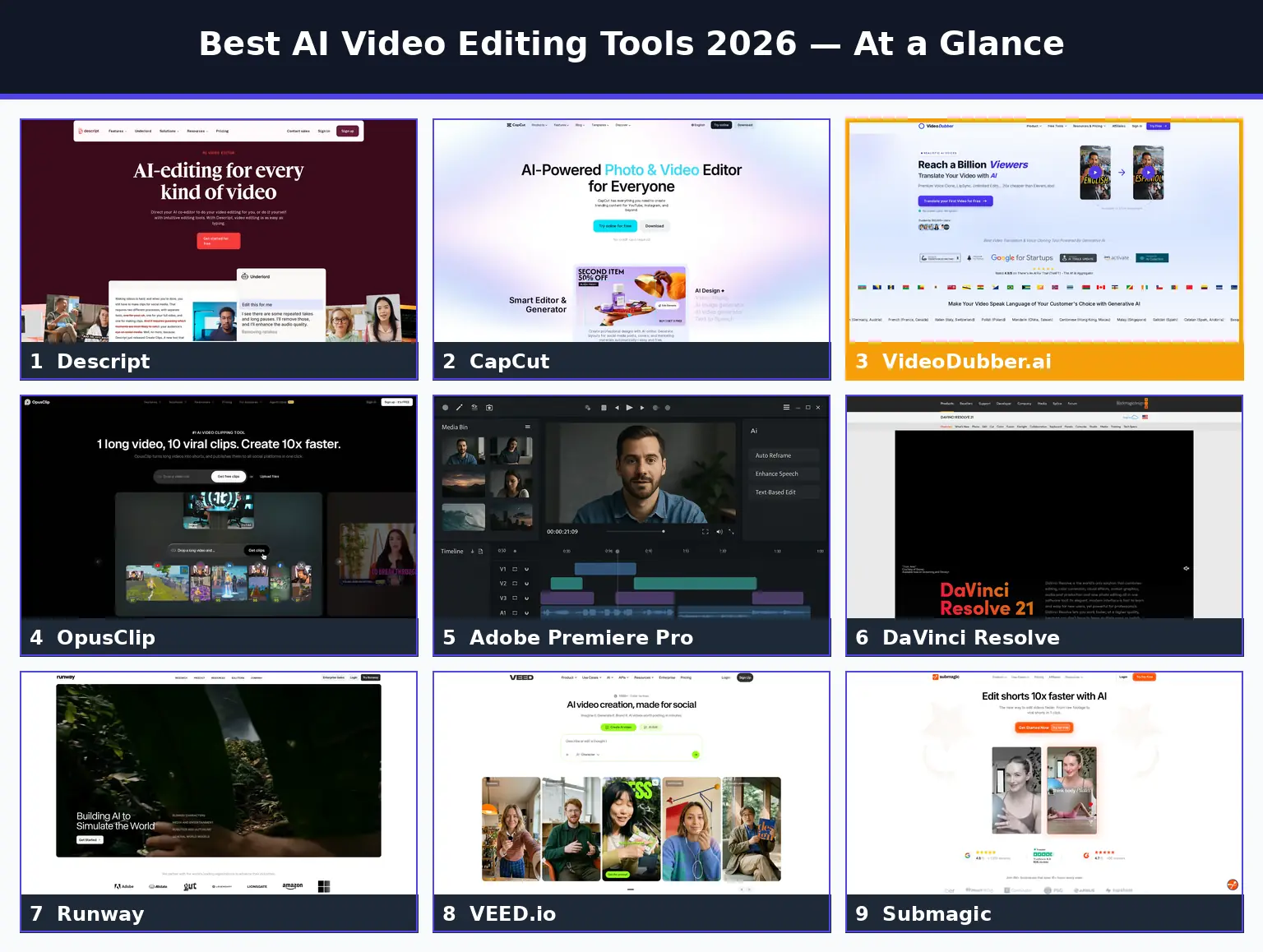Click the green submit arrow in VEED prompt
This screenshot has height=952, width=1263.
pos(696,755)
